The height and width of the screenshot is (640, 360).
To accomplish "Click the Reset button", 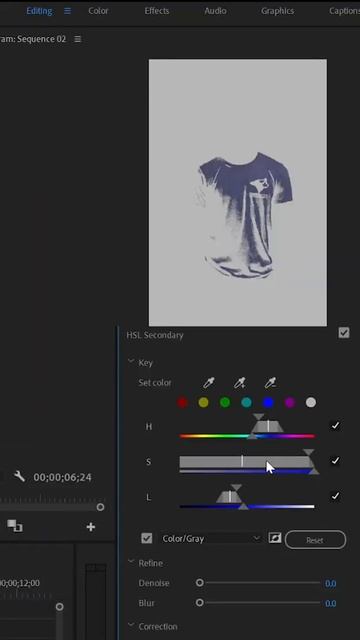I will [x=316, y=540].
